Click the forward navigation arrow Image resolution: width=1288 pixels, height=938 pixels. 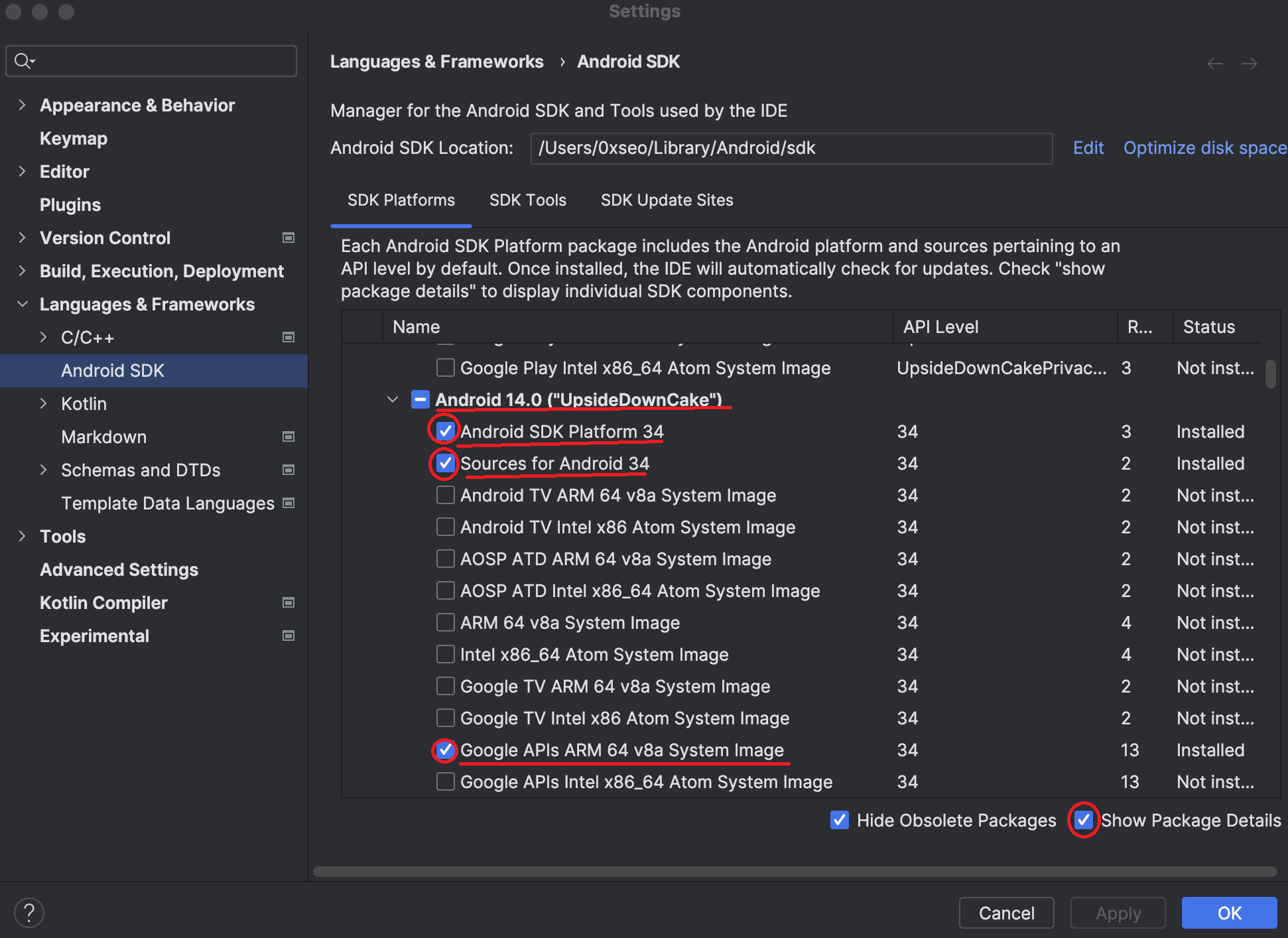(x=1249, y=64)
